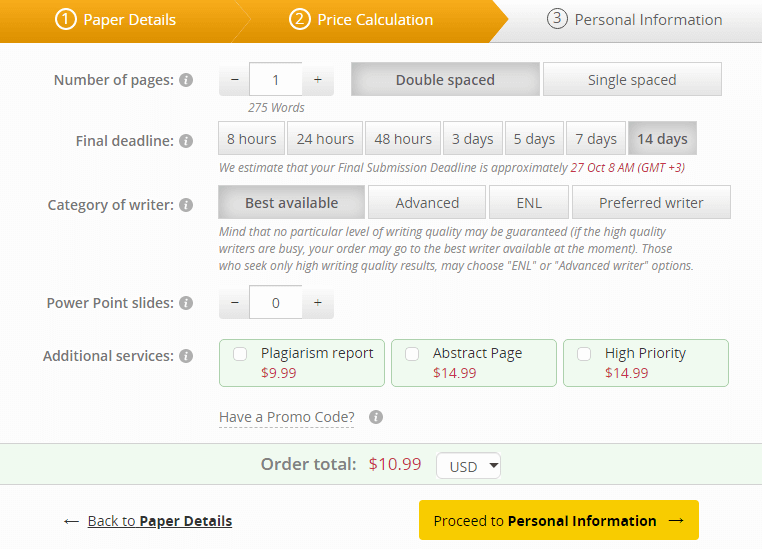Select Advanced writer category
This screenshot has height=549, width=762.
pos(427,202)
